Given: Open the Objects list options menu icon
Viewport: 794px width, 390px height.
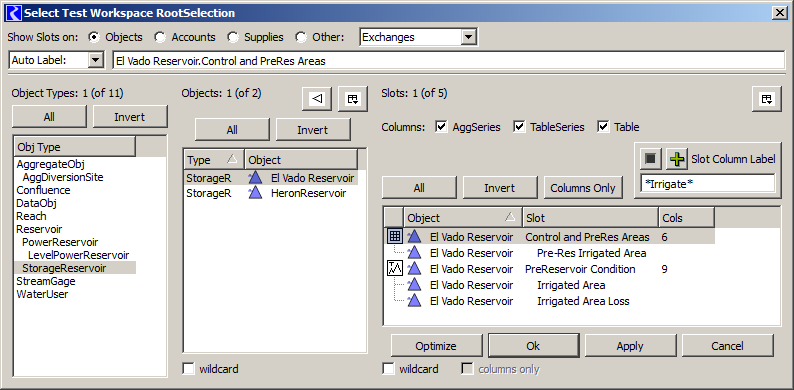Looking at the screenshot, I should pos(353,99).
